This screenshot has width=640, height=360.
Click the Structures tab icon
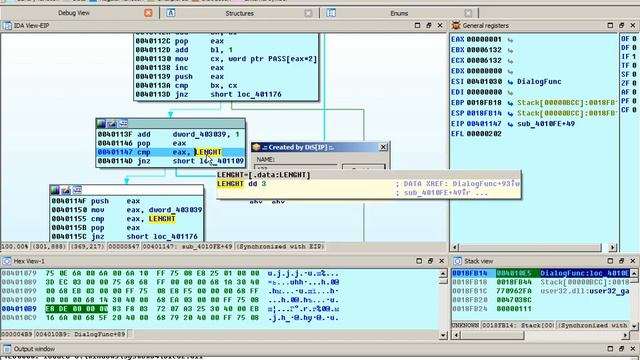[x=171, y=13]
